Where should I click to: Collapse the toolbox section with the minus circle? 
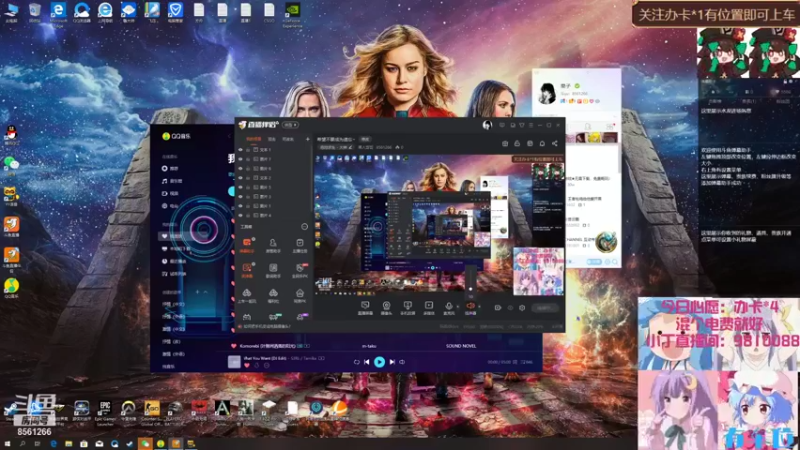point(305,227)
